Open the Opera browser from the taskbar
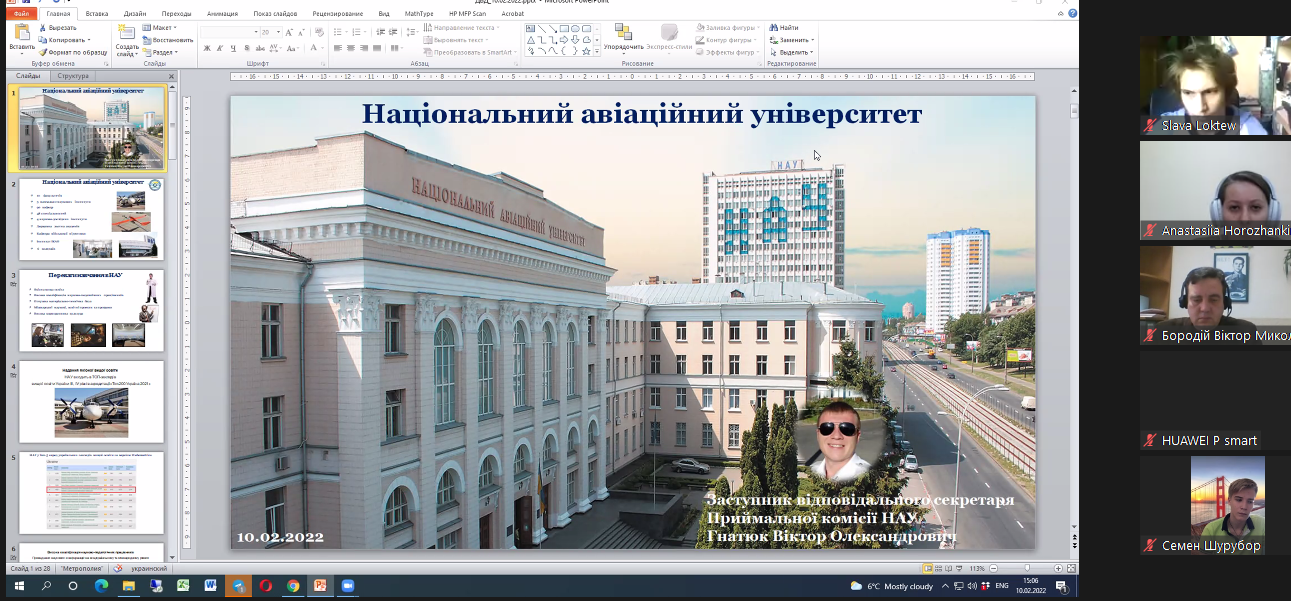 [x=265, y=586]
